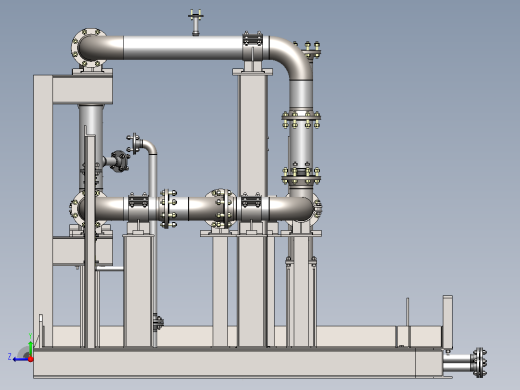Select the small vent nozzle atop the upper pipe

(x=196, y=22)
